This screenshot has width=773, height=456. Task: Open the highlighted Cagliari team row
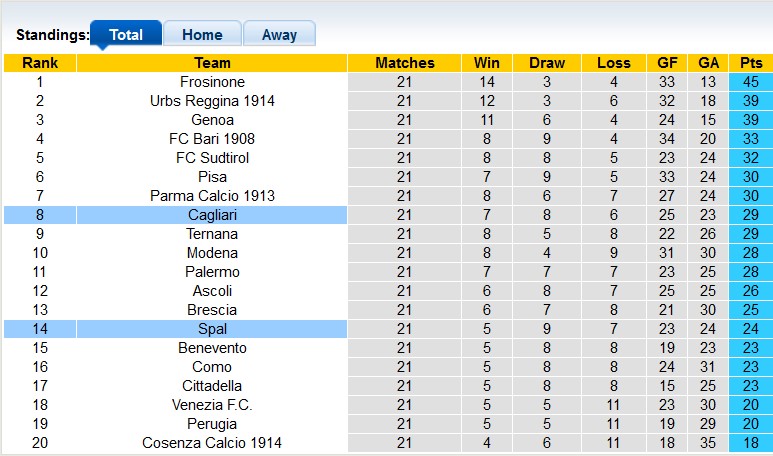click(x=212, y=215)
